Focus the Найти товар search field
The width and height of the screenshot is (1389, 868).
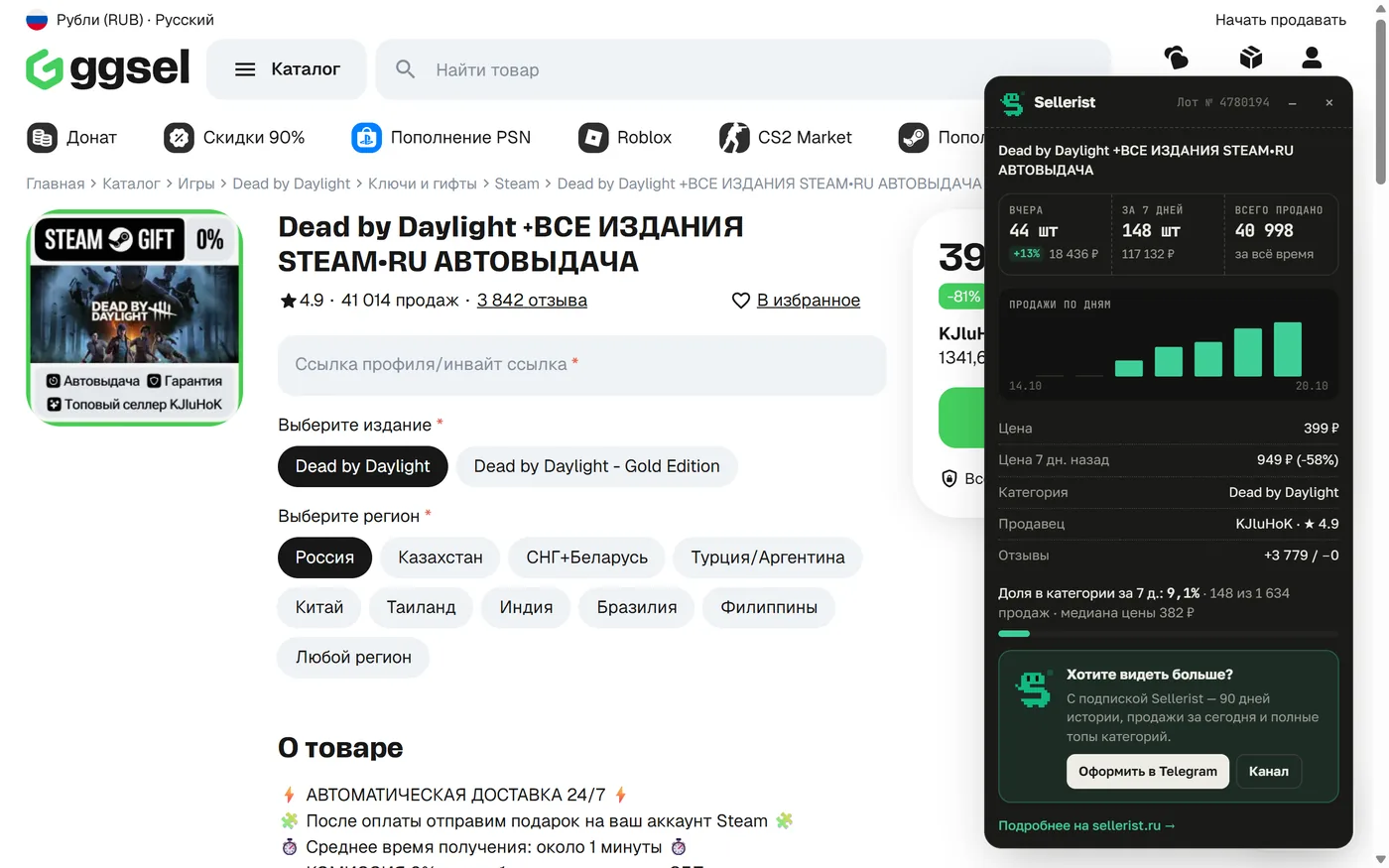(x=744, y=69)
